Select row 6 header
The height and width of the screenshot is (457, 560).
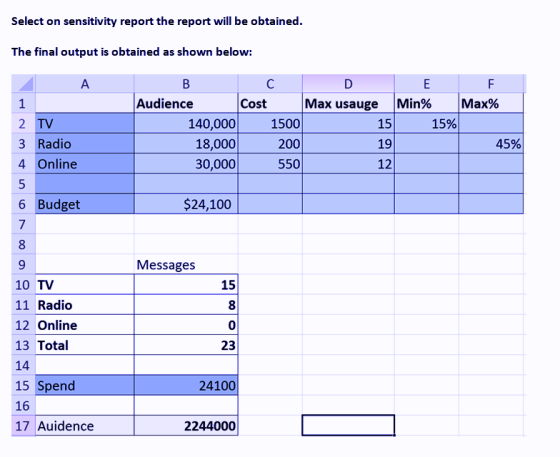(x=24, y=204)
